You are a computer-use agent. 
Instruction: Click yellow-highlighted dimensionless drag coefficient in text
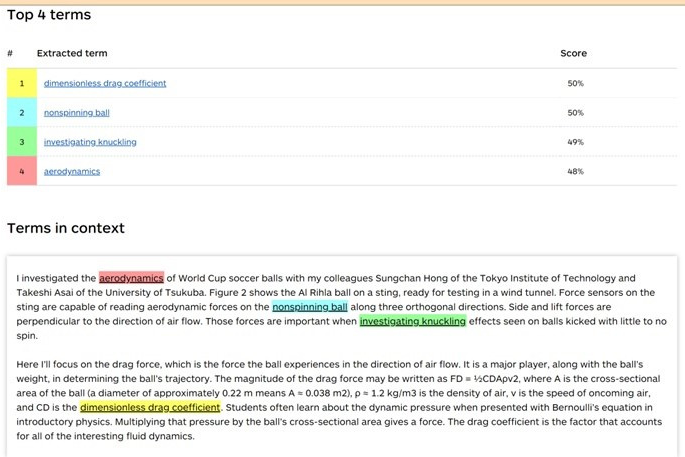(x=150, y=407)
